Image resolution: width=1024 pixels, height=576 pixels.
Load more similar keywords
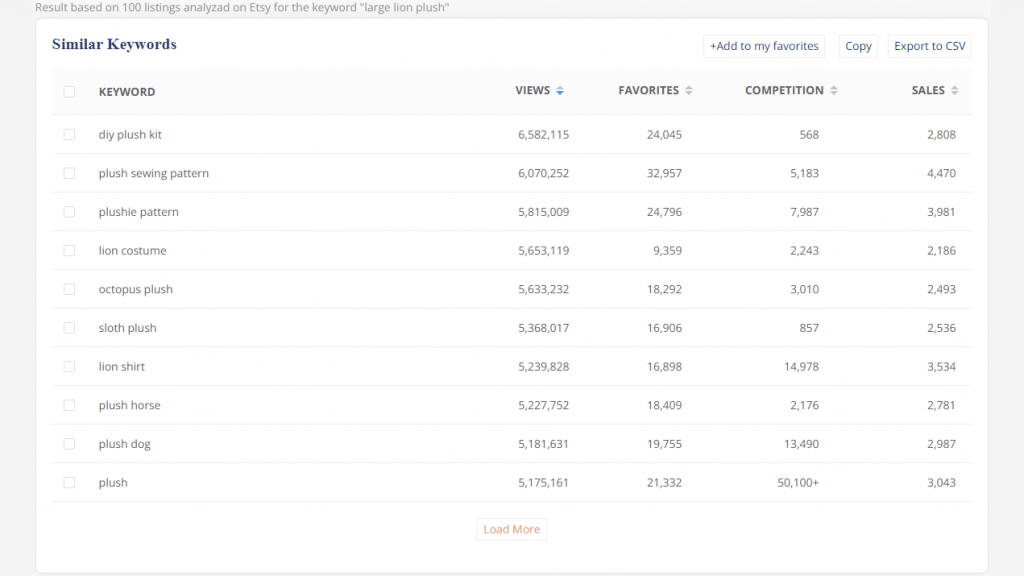pos(511,529)
